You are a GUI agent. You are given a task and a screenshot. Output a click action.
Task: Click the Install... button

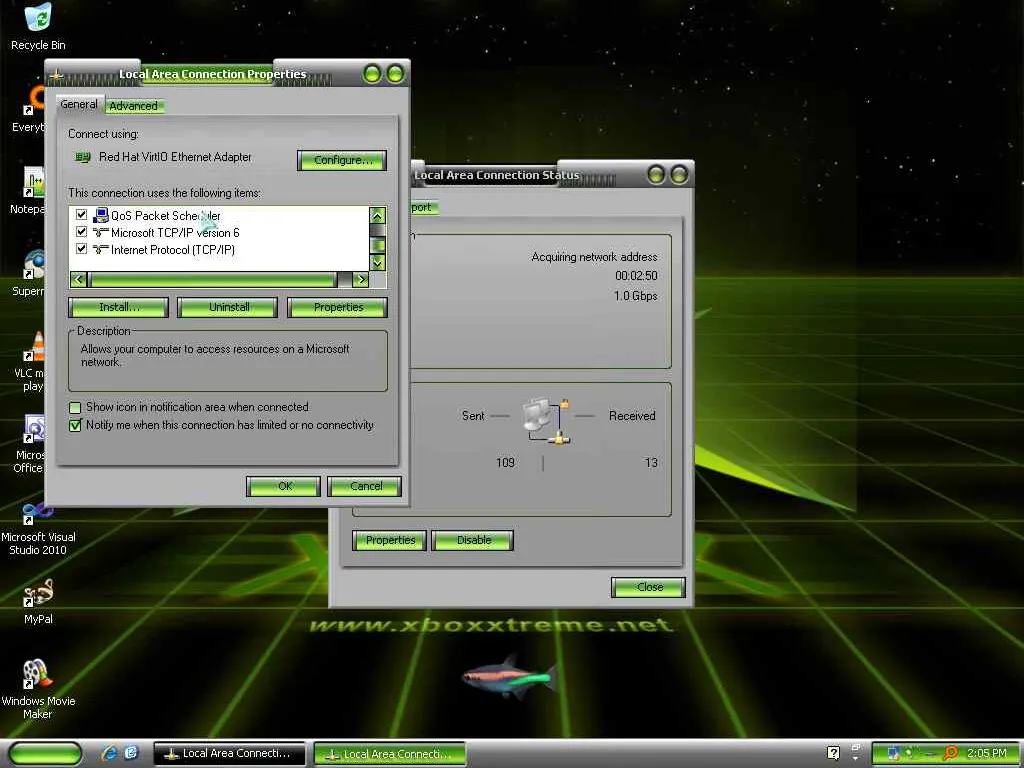tap(118, 307)
